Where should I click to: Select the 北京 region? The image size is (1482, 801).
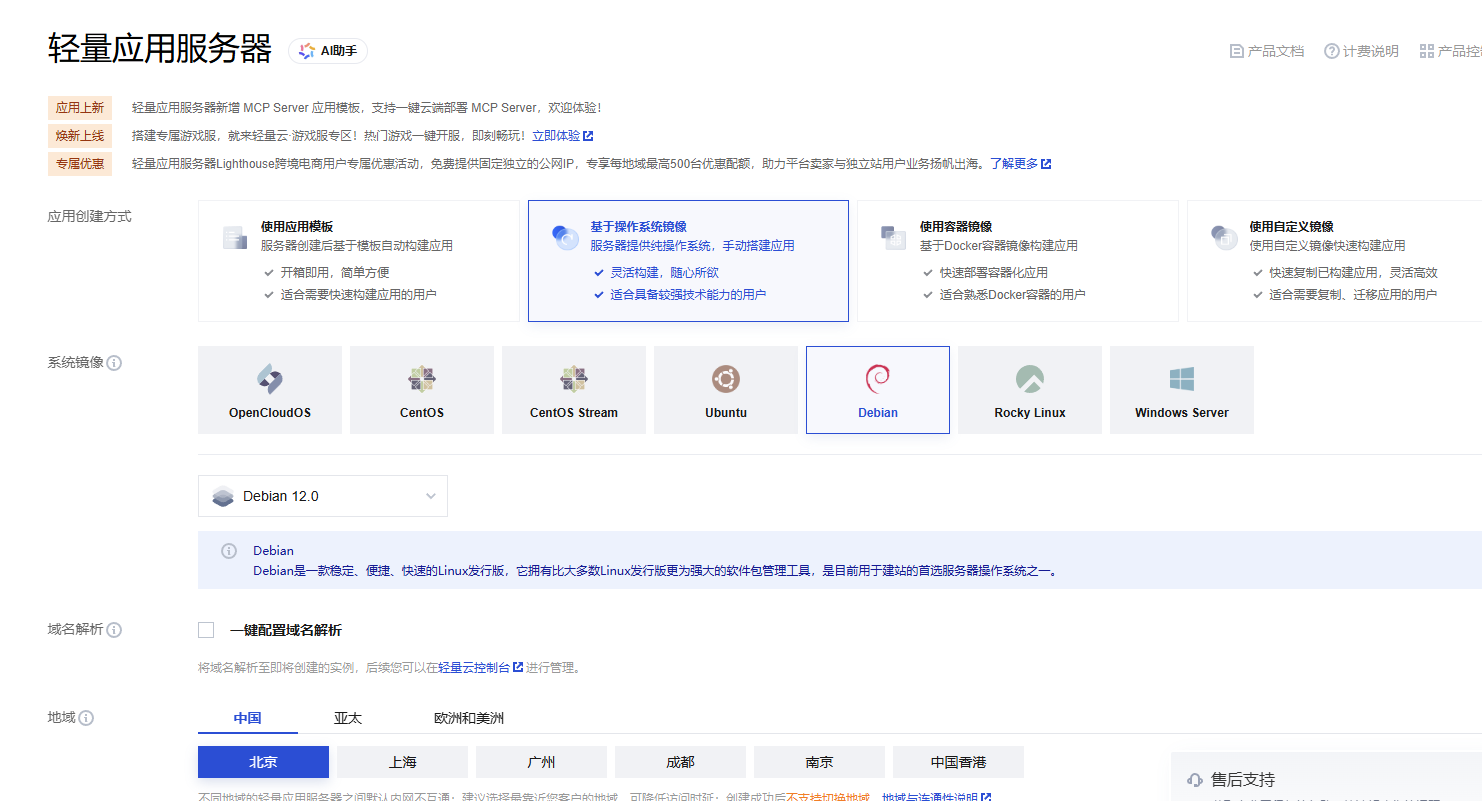pos(263,762)
